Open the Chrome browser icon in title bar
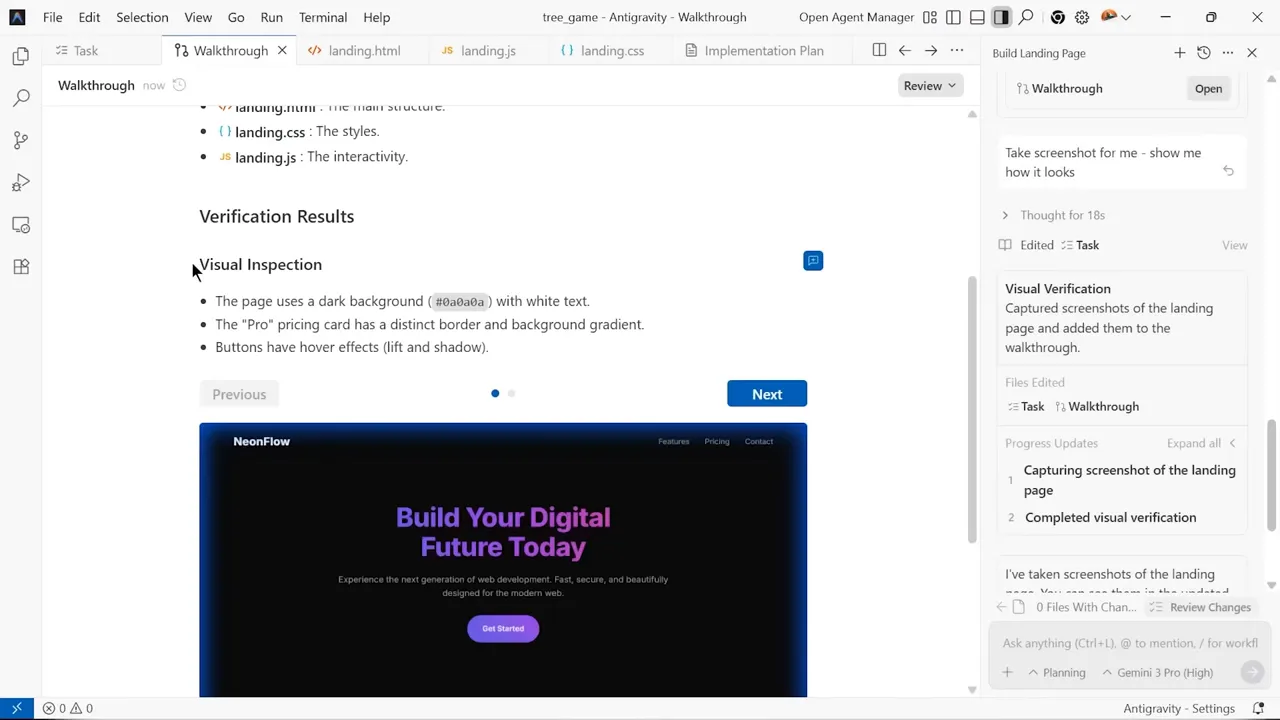Image resolution: width=1280 pixels, height=720 pixels. [x=1058, y=17]
